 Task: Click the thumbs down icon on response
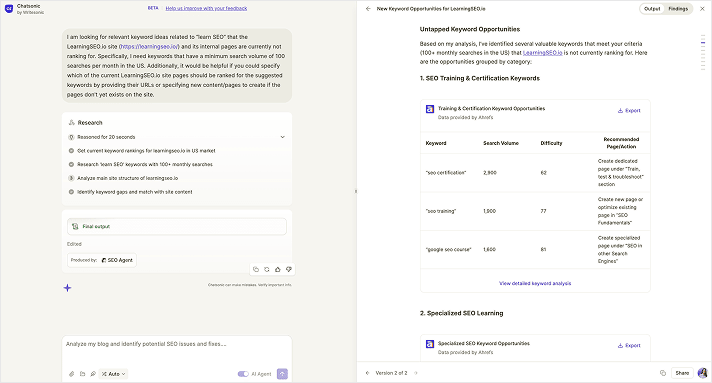288,269
